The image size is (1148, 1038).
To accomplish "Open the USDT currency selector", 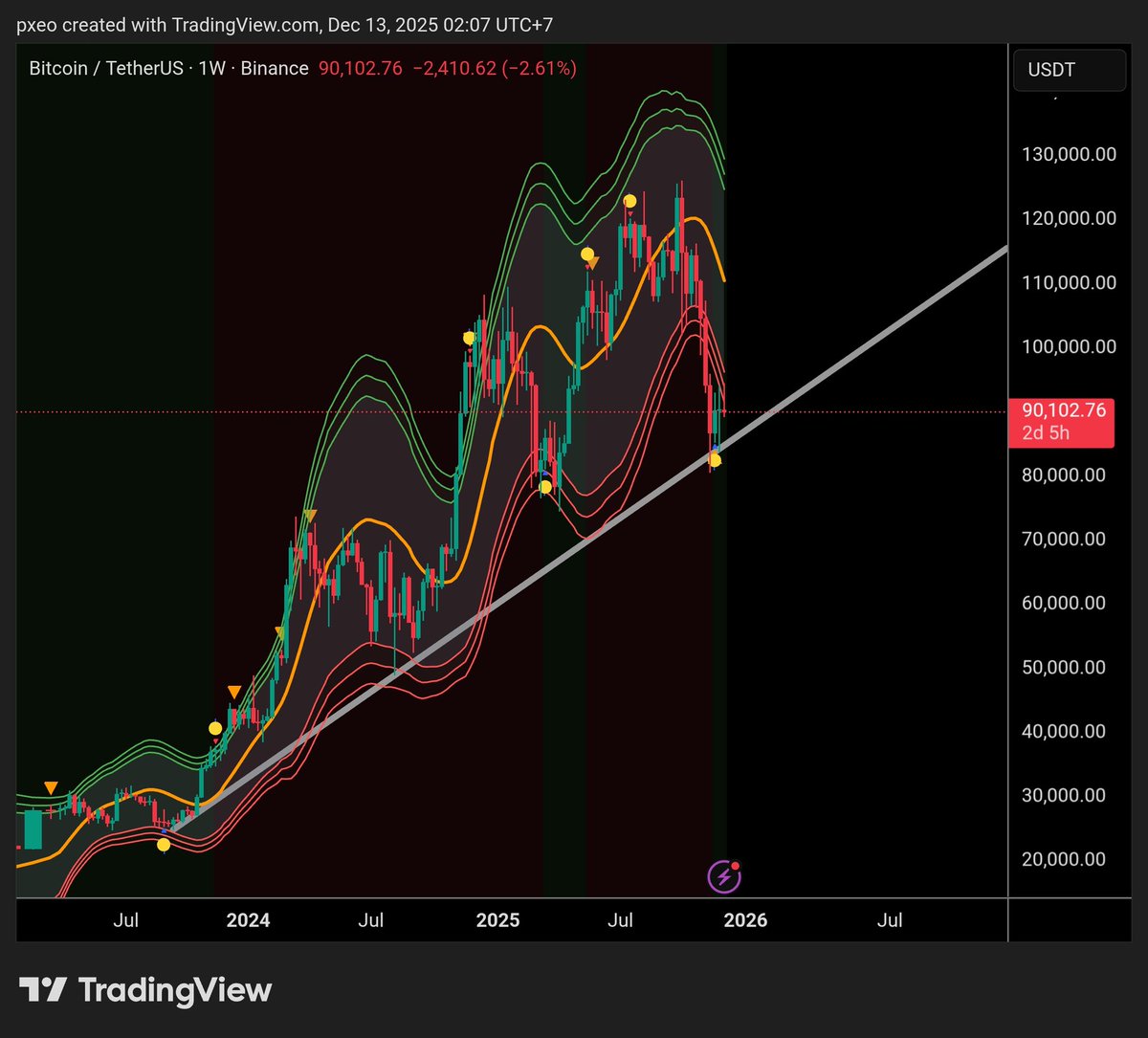I will click(1070, 70).
